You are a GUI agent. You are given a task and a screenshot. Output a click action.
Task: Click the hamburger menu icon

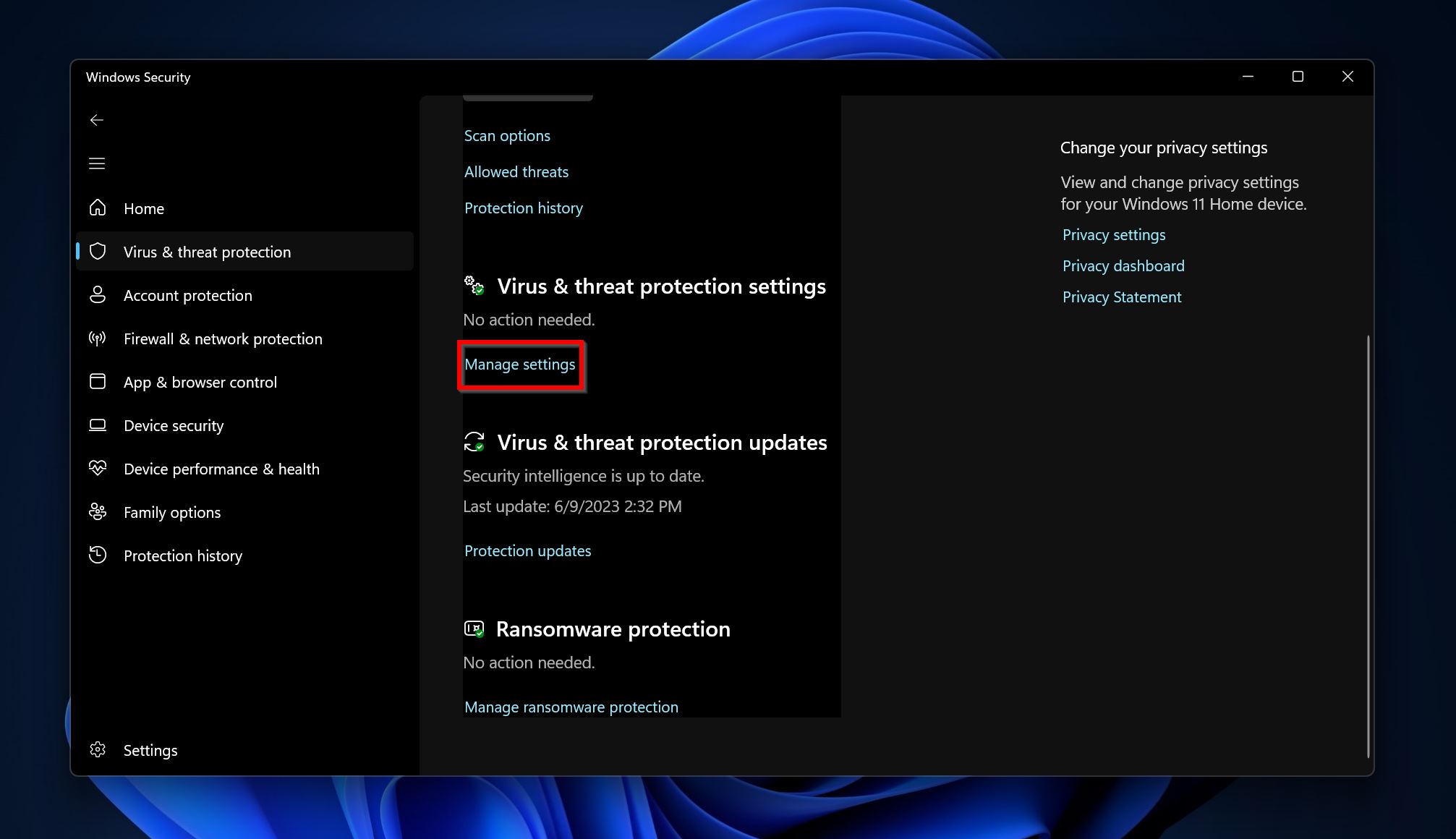[x=96, y=162]
